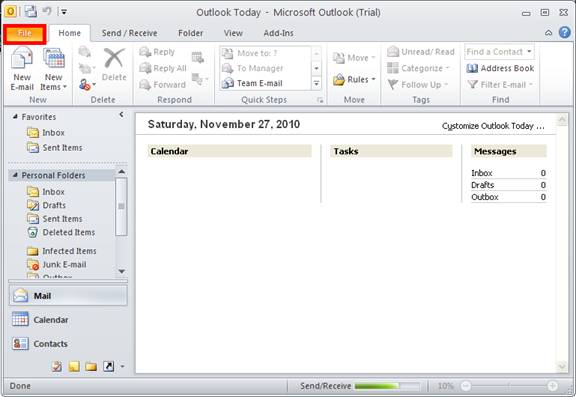The width and height of the screenshot is (576, 397).
Task: Open the Add-Ins tab
Action: (x=278, y=33)
